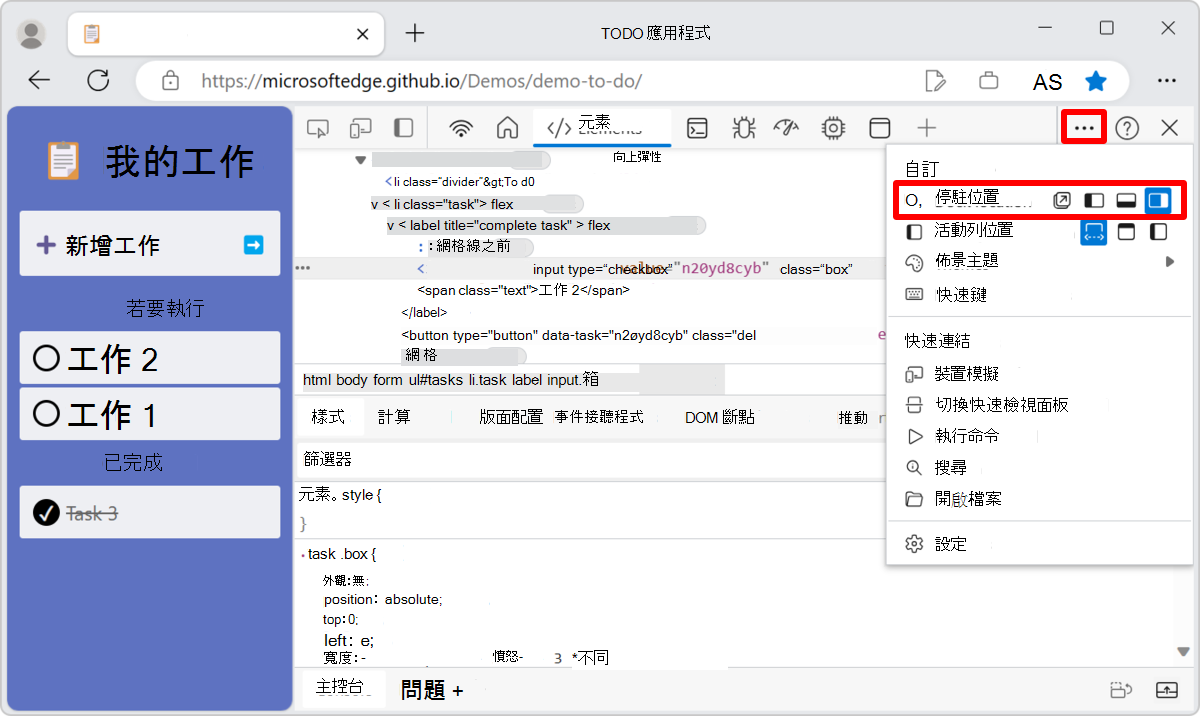Collapse the li class="task" DOM node

click(x=375, y=204)
